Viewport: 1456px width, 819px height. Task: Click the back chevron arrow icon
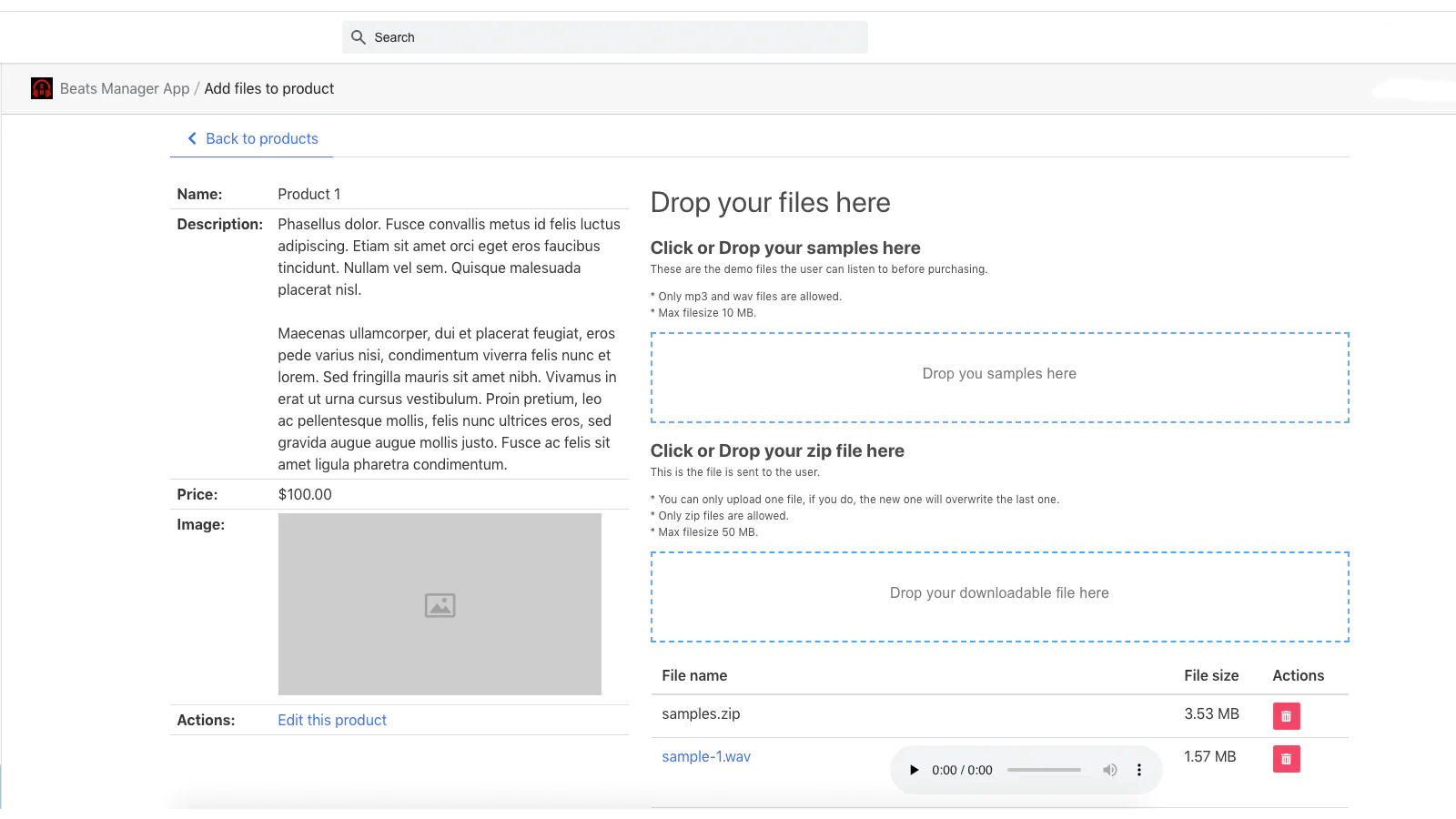[192, 138]
